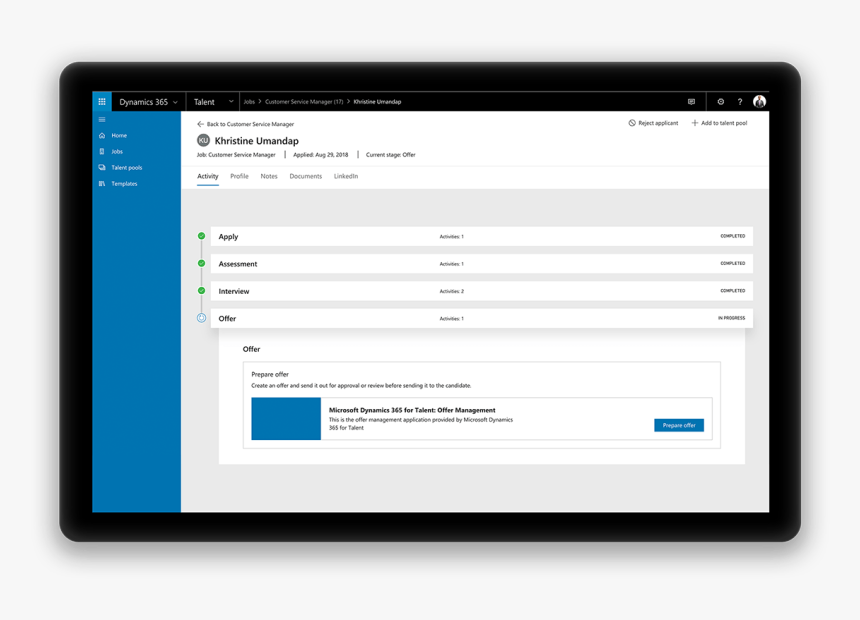The width and height of the screenshot is (860, 620).
Task: Open the feedback chat icon in header
Action: (691, 102)
